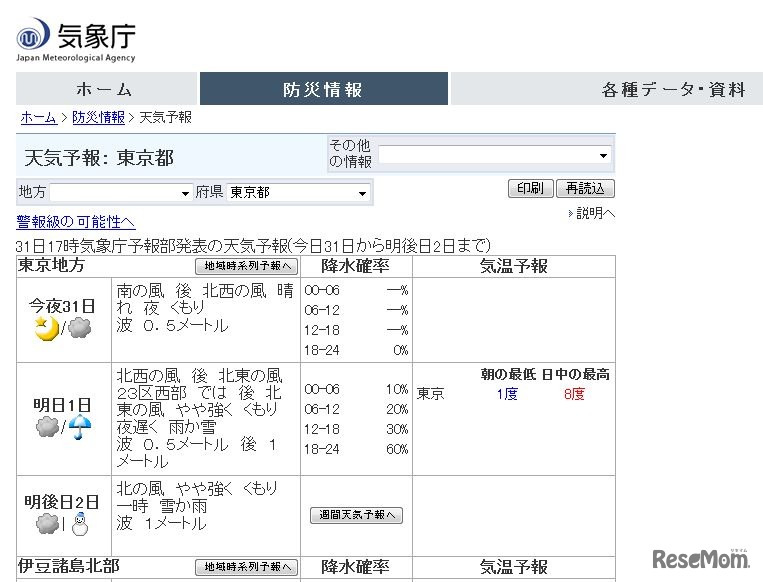Click the snowman icon for 明後日2日
Viewport: 763px width, 582px height.
pyautogui.click(x=78, y=524)
